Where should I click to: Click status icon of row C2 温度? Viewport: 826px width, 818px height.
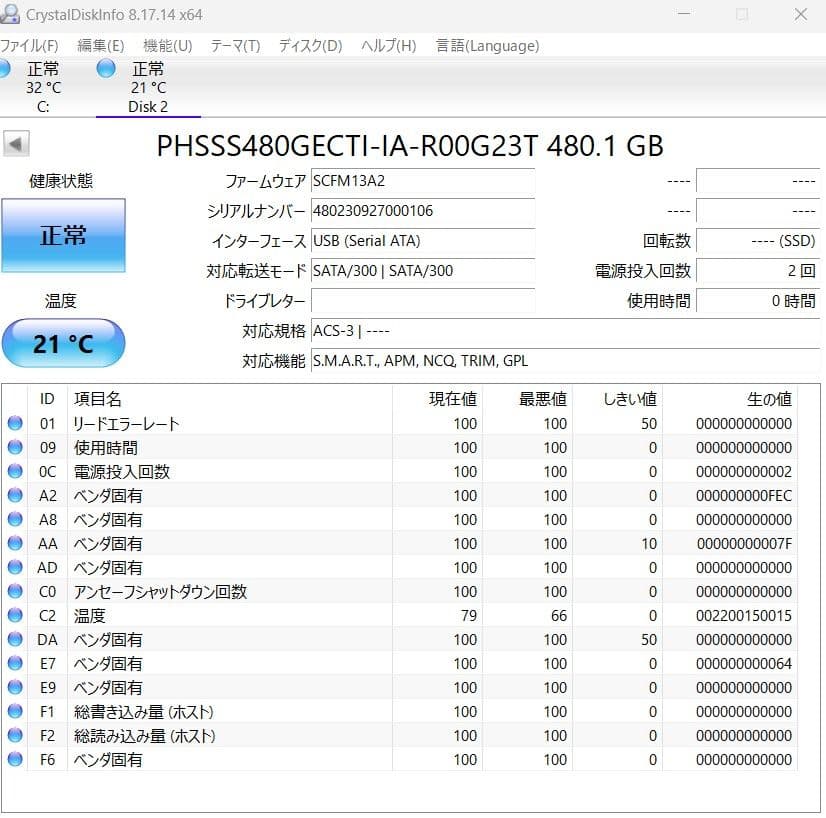tap(15, 615)
